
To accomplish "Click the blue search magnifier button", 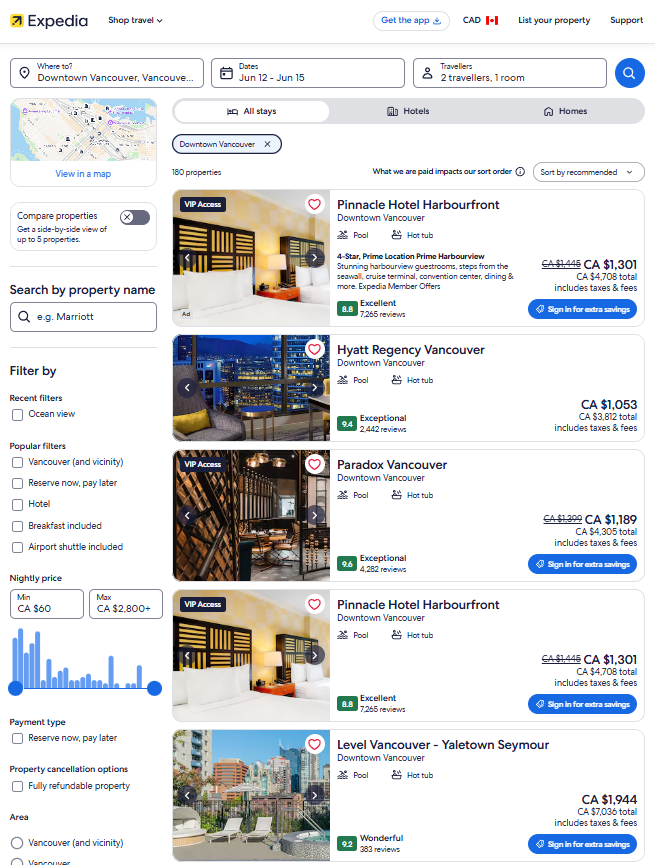I will 630,73.
